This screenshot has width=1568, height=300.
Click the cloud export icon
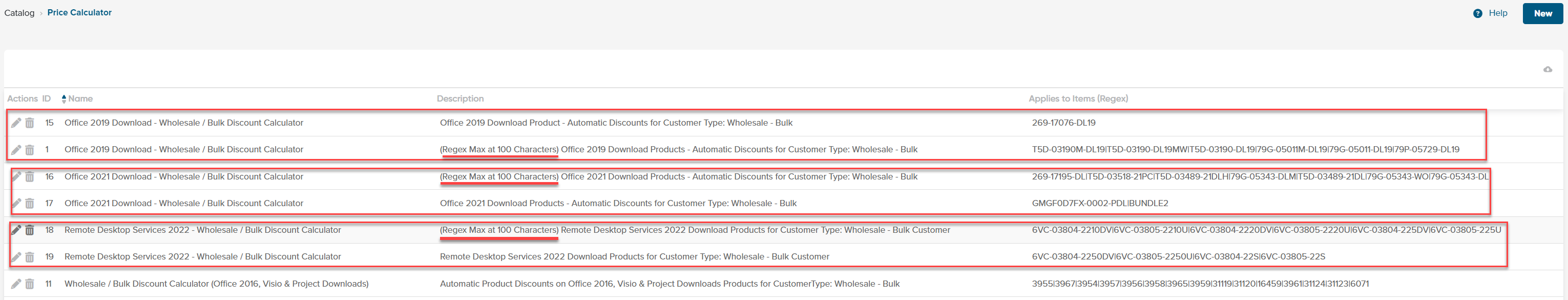(x=1548, y=70)
